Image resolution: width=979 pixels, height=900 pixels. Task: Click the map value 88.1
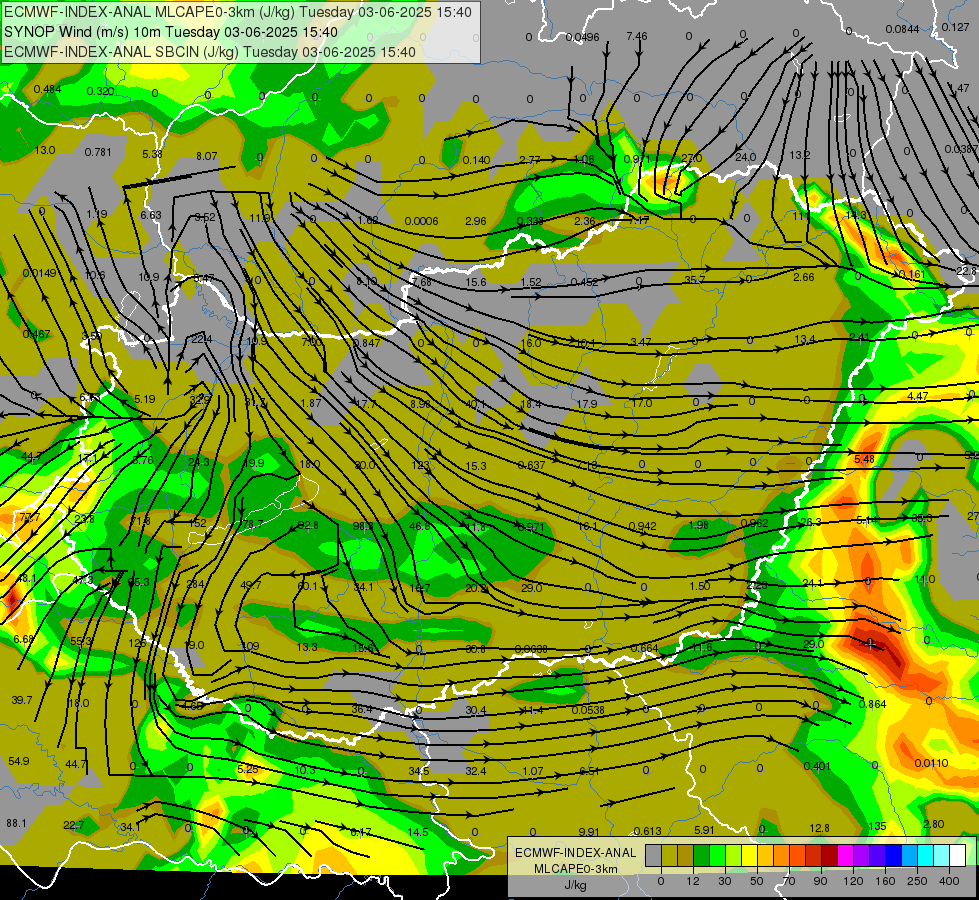(x=16, y=823)
